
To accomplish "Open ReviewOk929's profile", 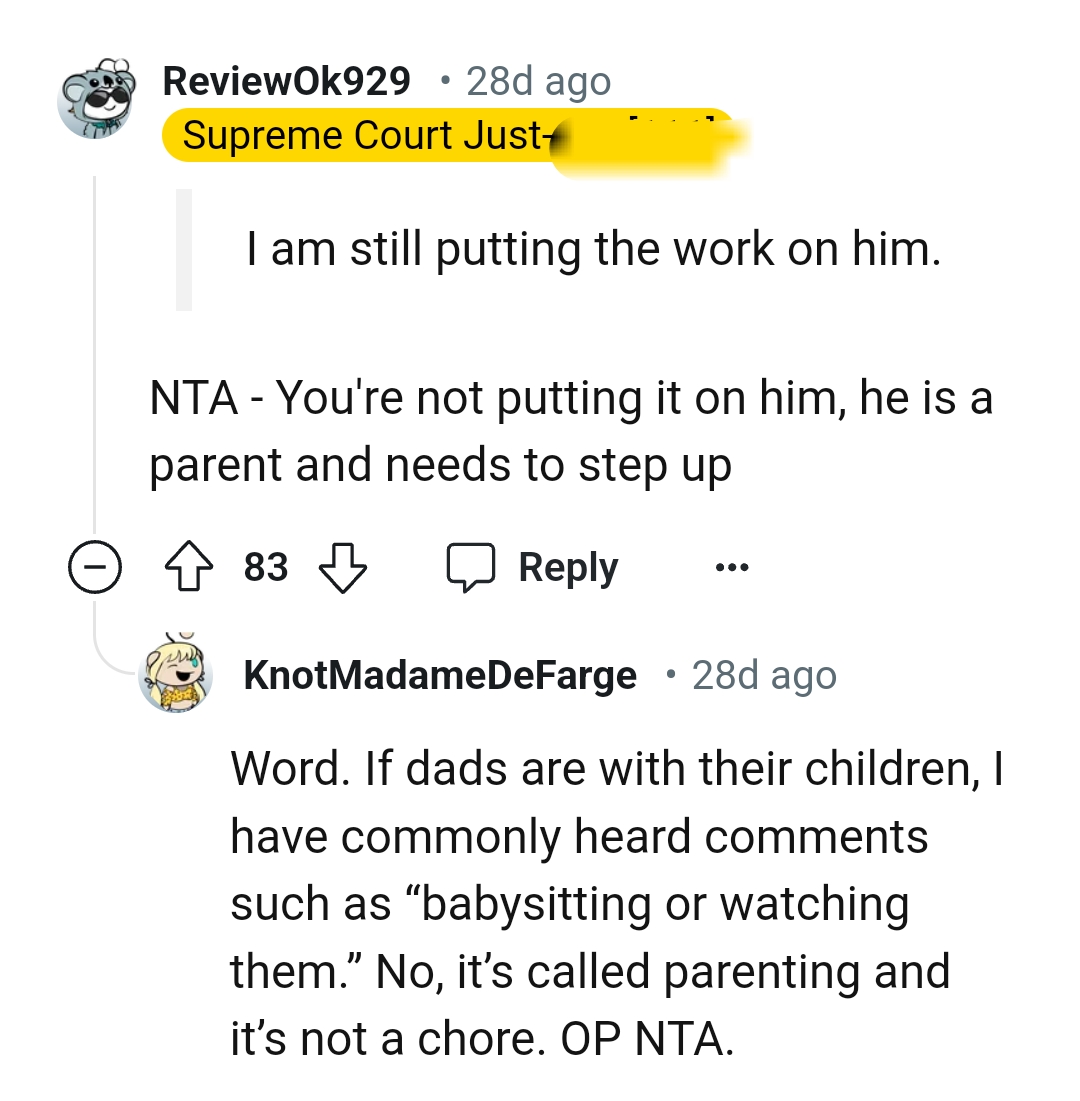I will pos(287,81).
